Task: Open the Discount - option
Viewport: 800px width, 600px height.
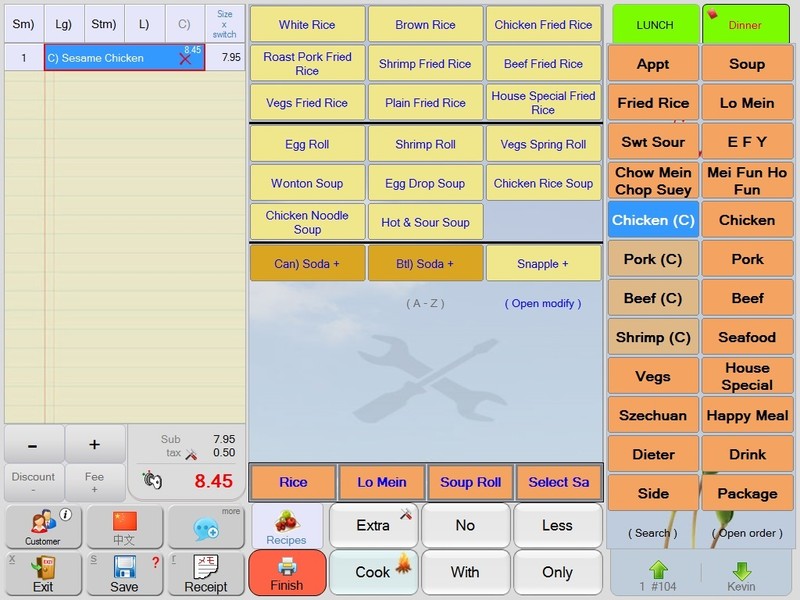Action: (34, 482)
